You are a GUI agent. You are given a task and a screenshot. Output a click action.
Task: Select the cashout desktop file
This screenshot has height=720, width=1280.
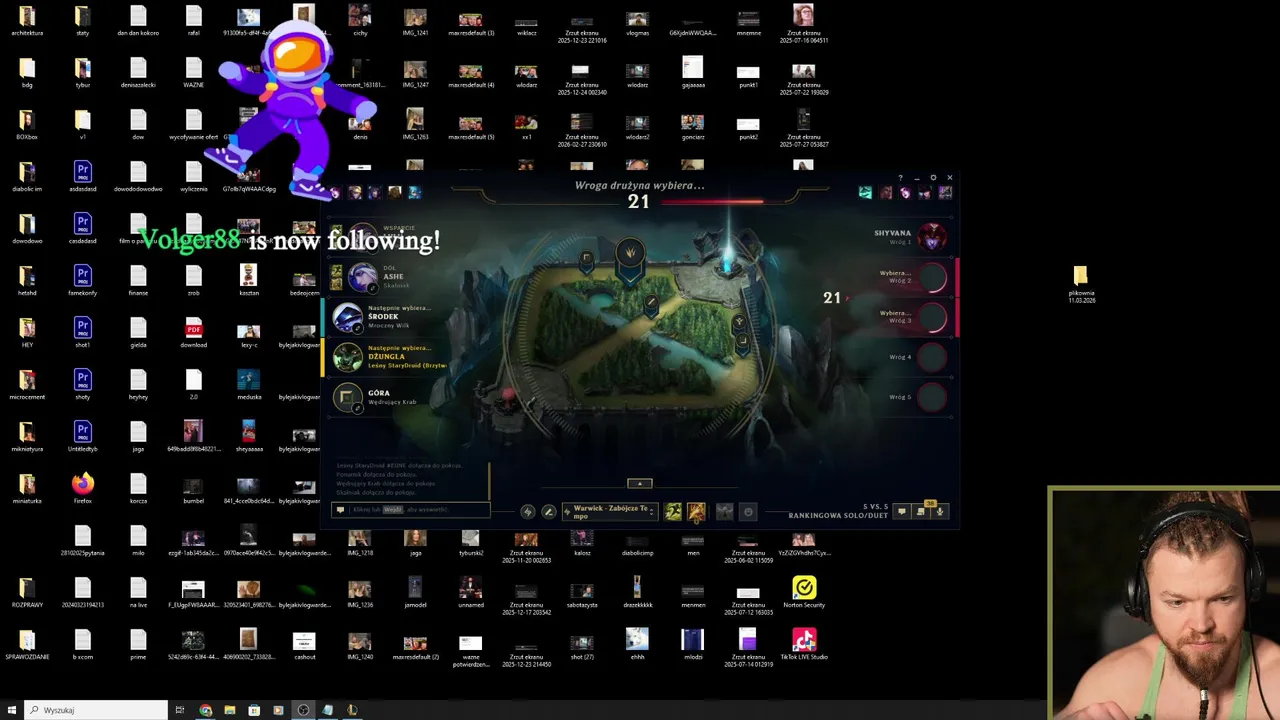pos(304,644)
